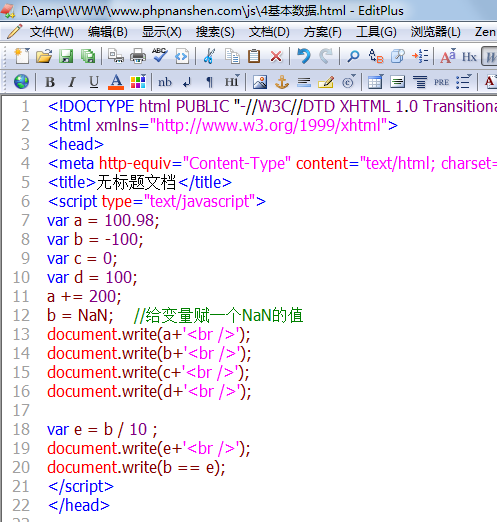The width and height of the screenshot is (497, 522).
Task: Copy selection with copy icon
Action: coord(232,56)
